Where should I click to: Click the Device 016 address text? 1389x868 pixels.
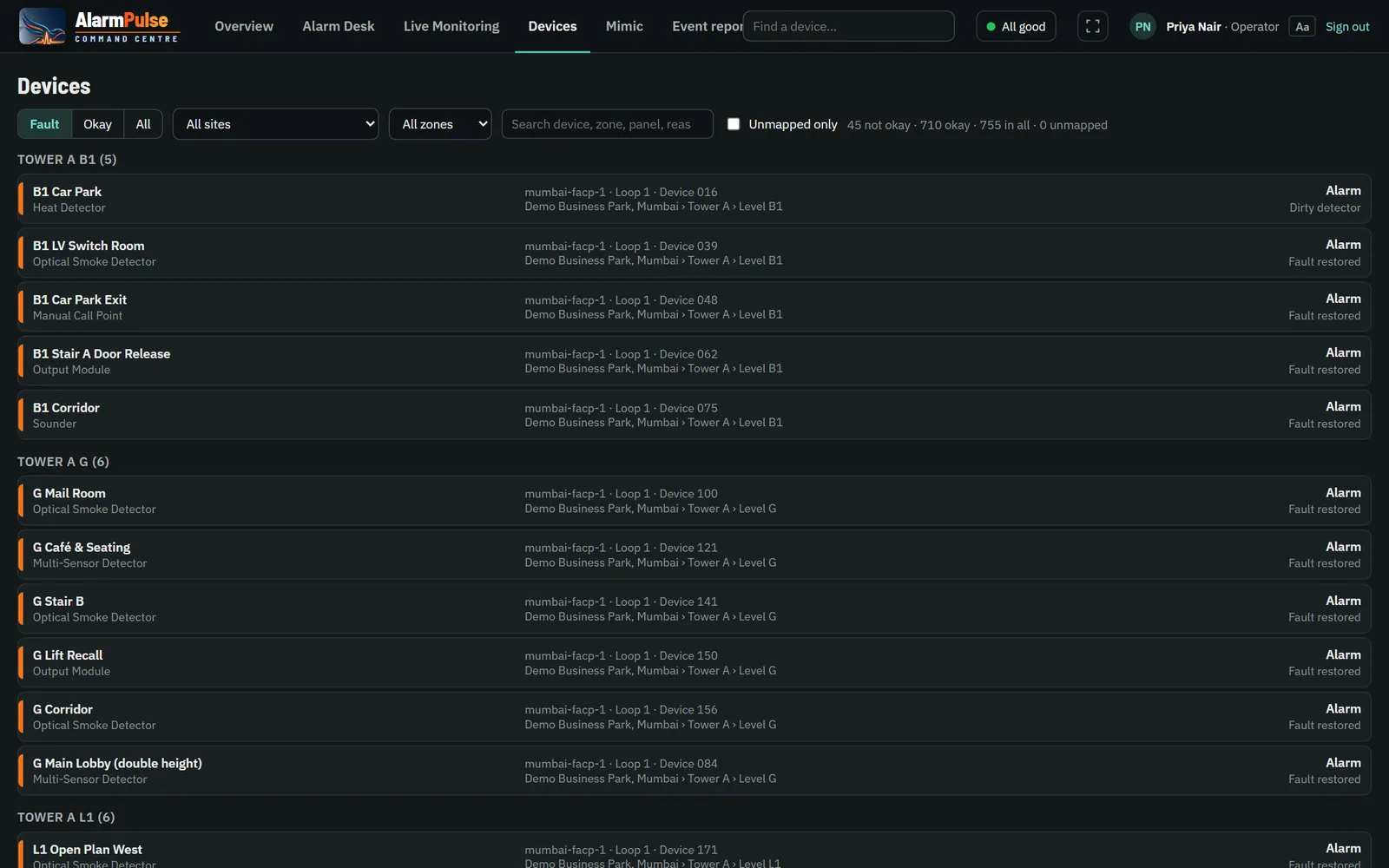pyautogui.click(x=688, y=192)
